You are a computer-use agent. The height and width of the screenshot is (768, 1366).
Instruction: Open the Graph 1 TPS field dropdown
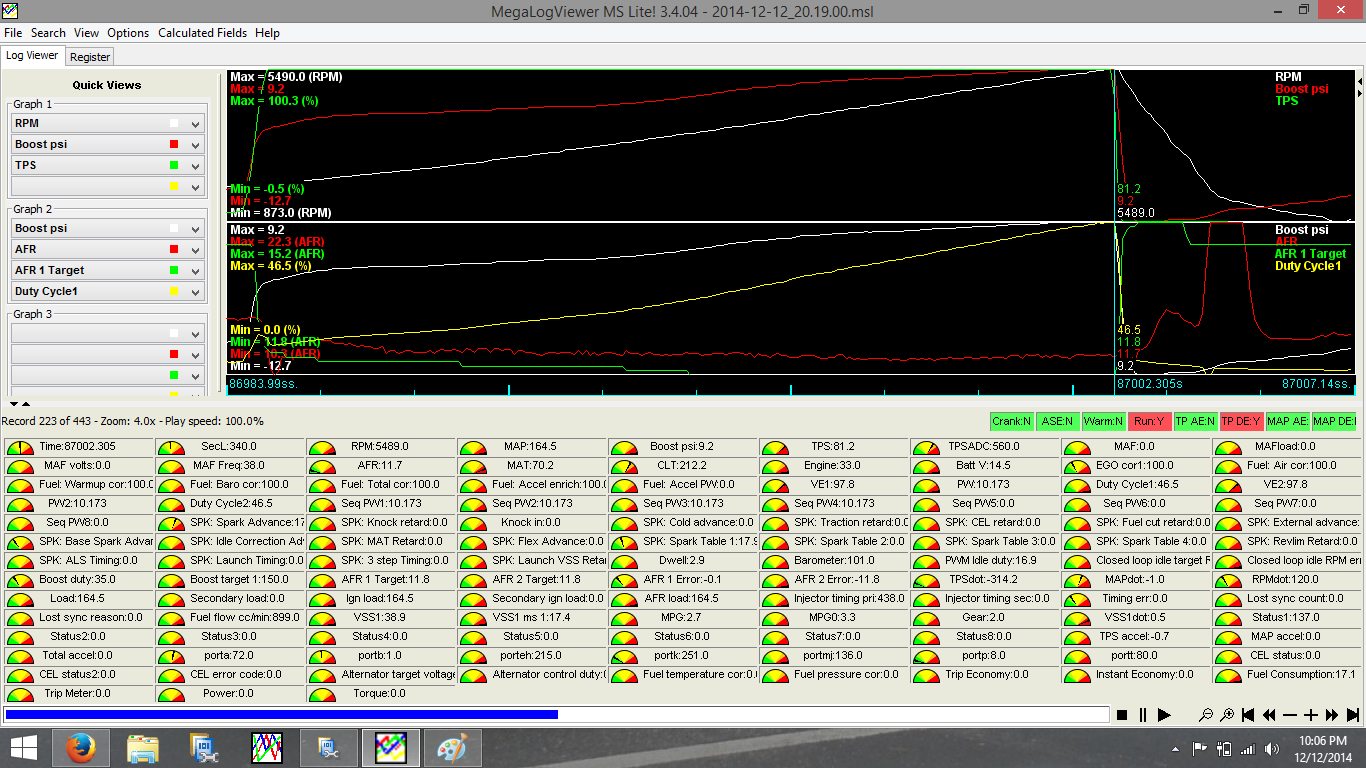coord(196,166)
